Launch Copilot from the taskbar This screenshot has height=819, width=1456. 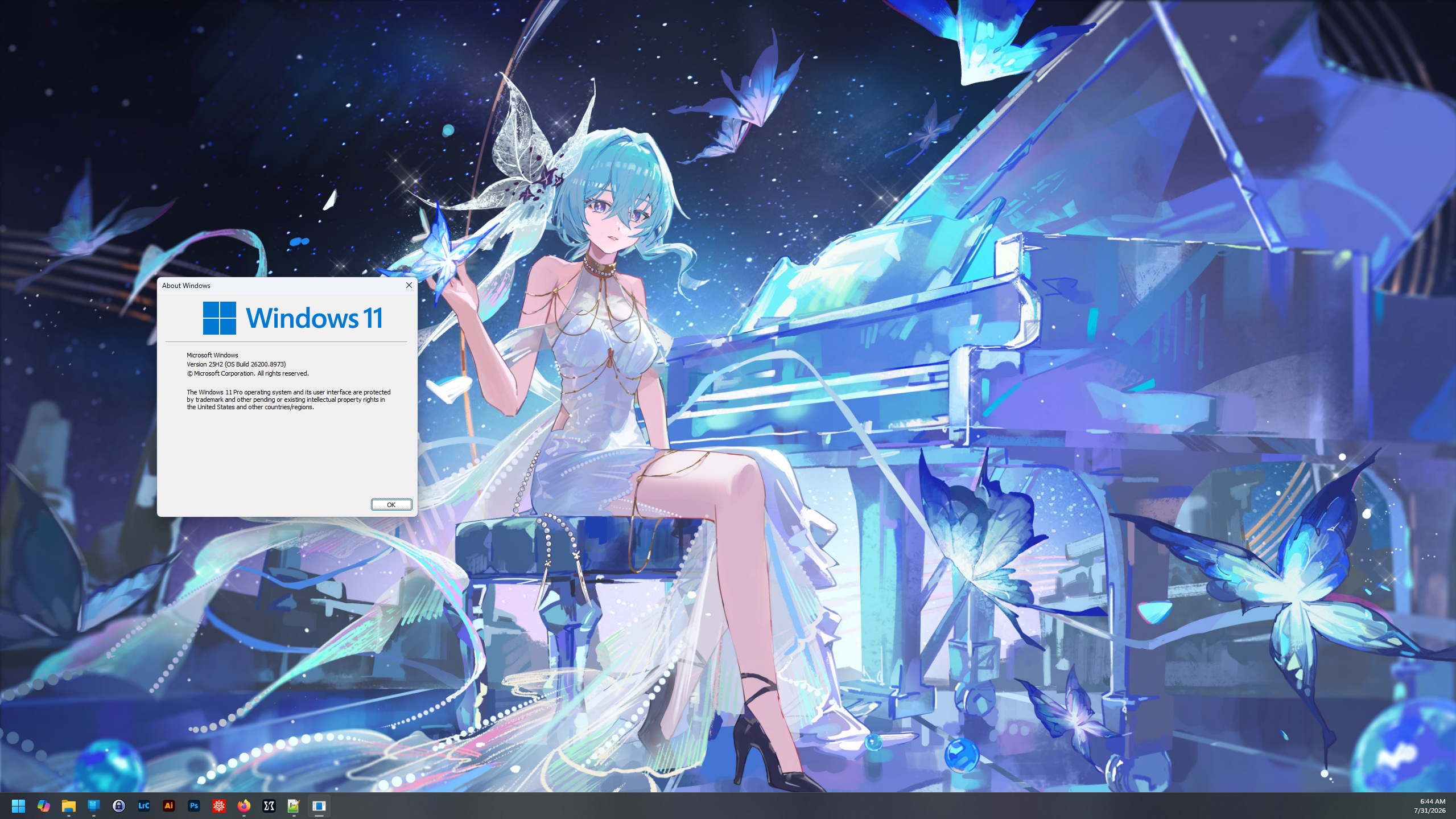click(43, 805)
